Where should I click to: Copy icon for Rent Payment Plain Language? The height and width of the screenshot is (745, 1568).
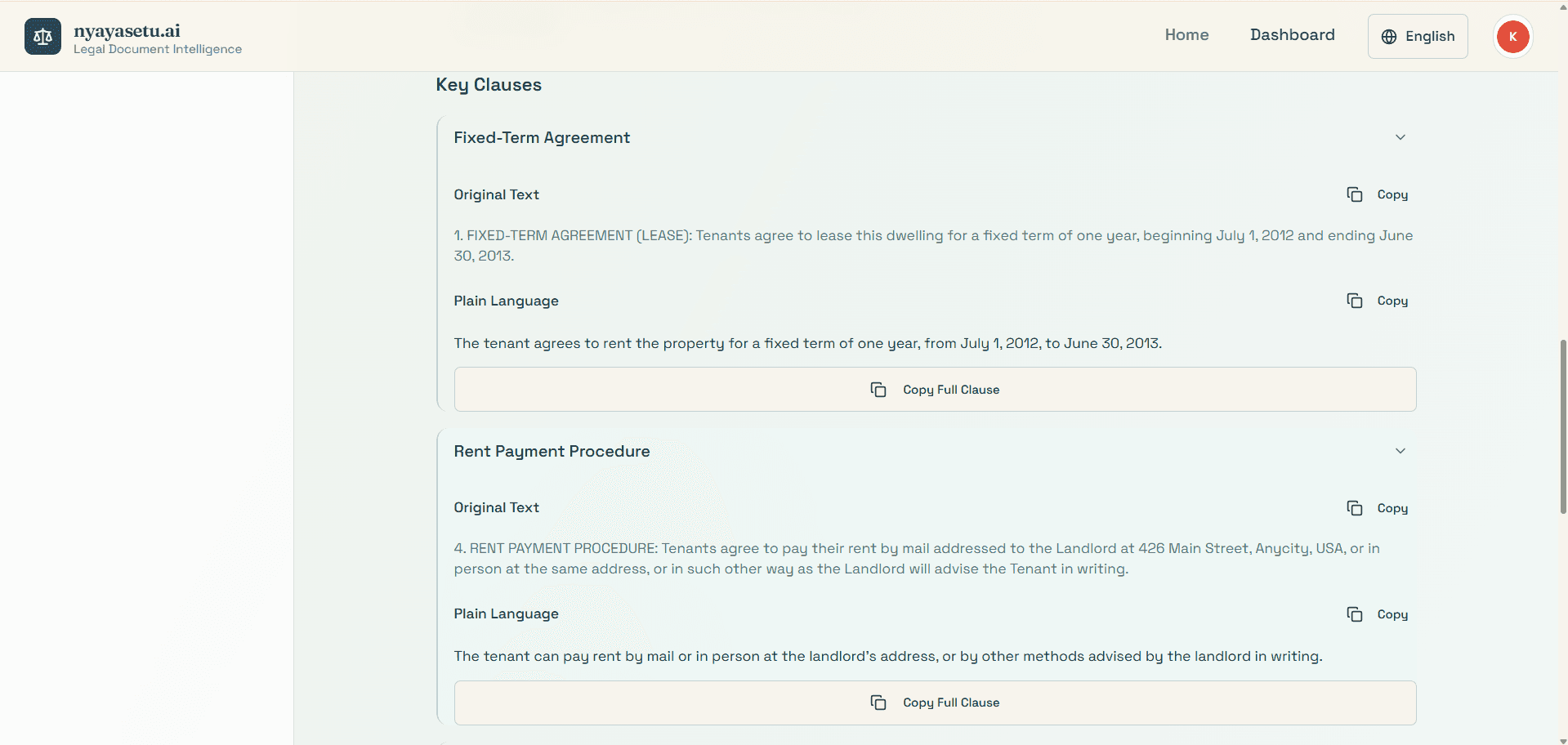[x=1354, y=614]
